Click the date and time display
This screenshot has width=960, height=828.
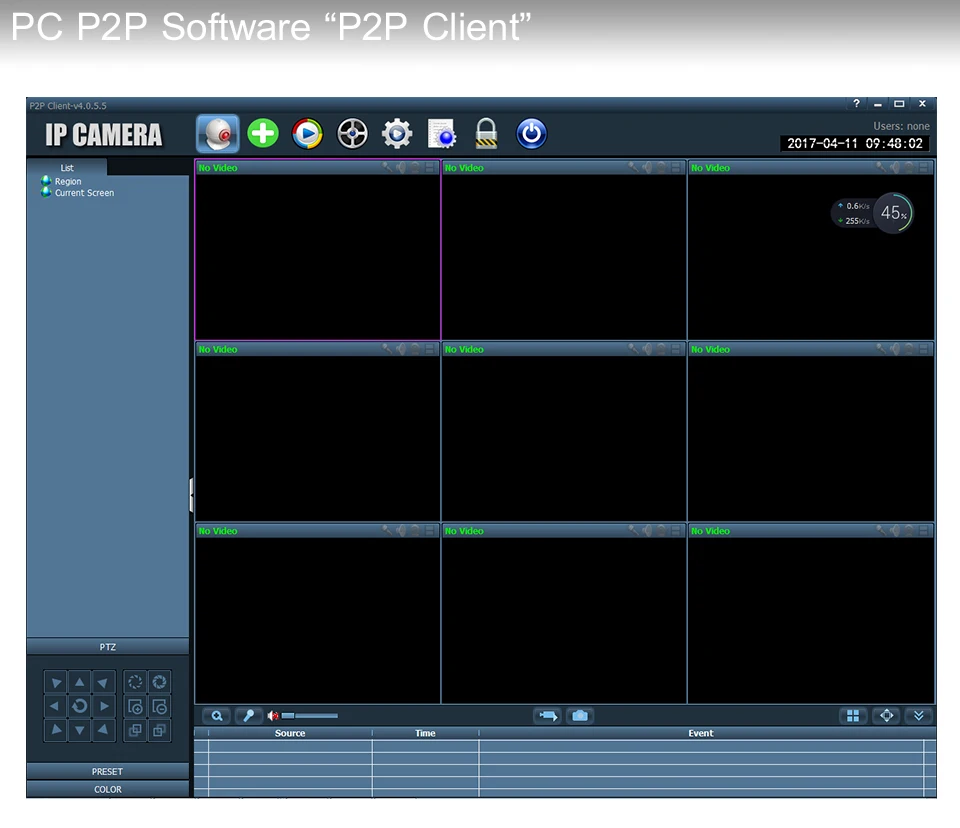[855, 143]
